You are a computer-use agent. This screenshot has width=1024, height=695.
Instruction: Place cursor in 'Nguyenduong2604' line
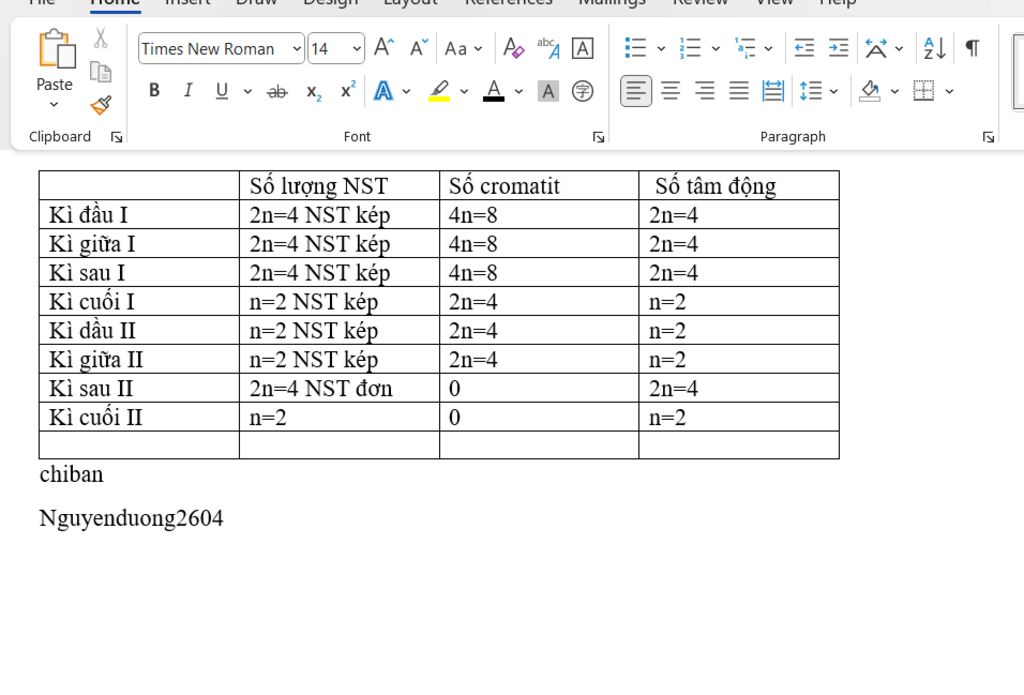(x=131, y=519)
